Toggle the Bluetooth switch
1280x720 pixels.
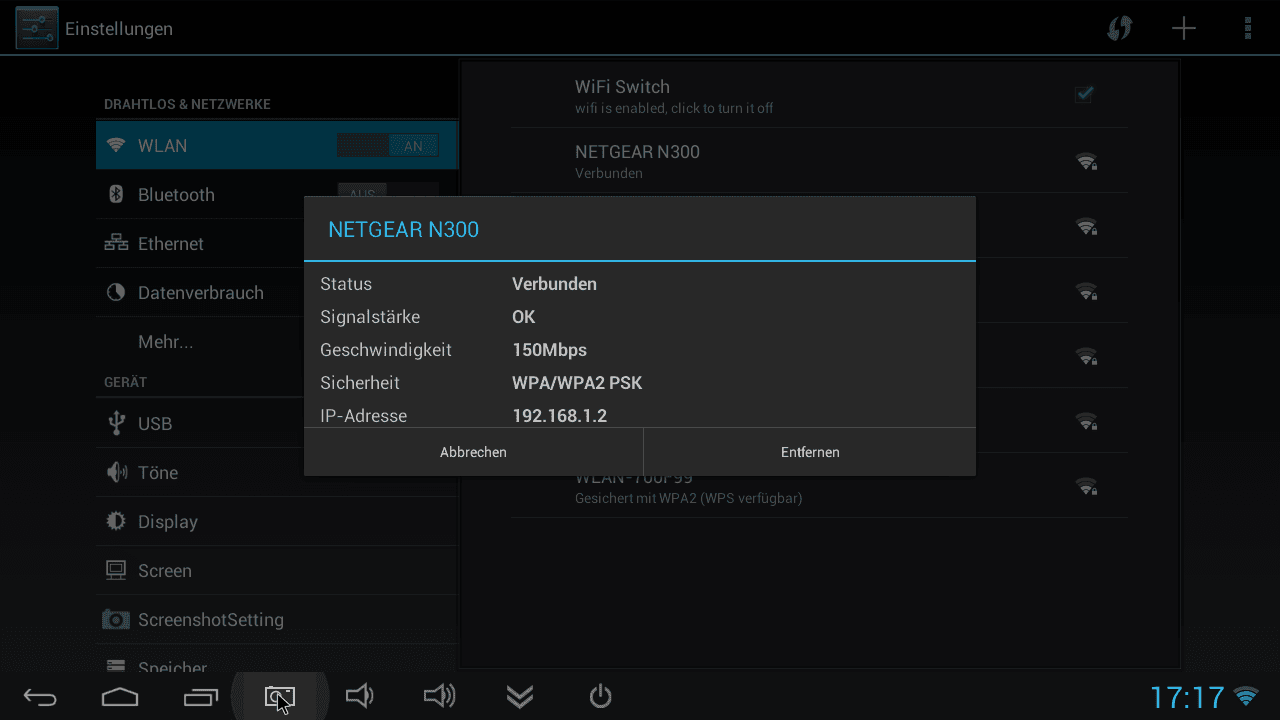click(x=388, y=193)
